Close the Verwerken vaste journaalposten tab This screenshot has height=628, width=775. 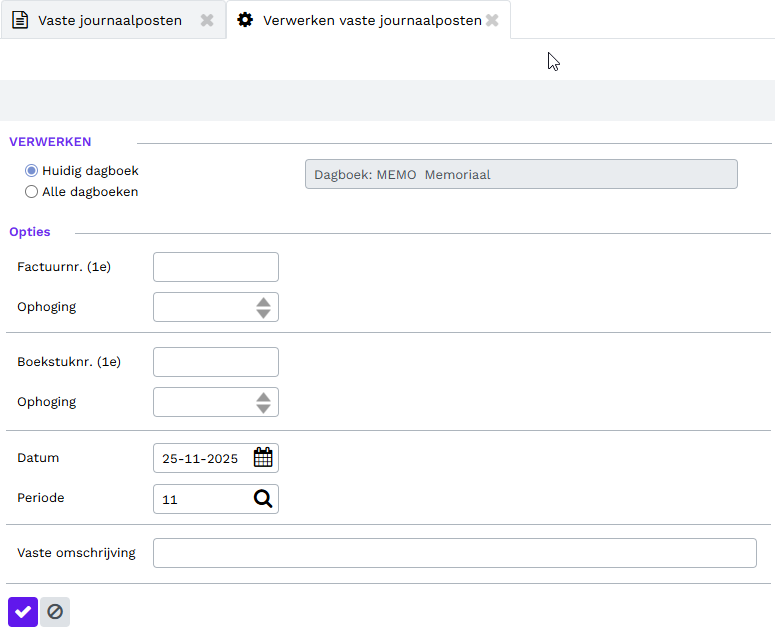(492, 20)
